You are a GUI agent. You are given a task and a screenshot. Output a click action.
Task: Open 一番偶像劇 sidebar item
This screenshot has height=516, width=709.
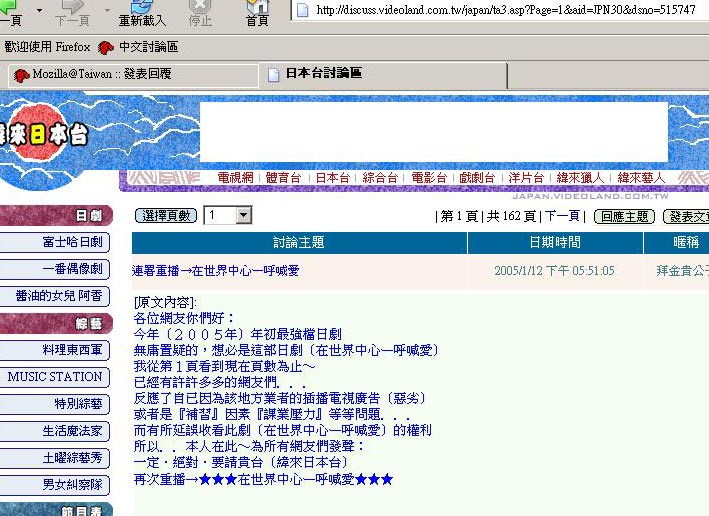click(x=54, y=269)
